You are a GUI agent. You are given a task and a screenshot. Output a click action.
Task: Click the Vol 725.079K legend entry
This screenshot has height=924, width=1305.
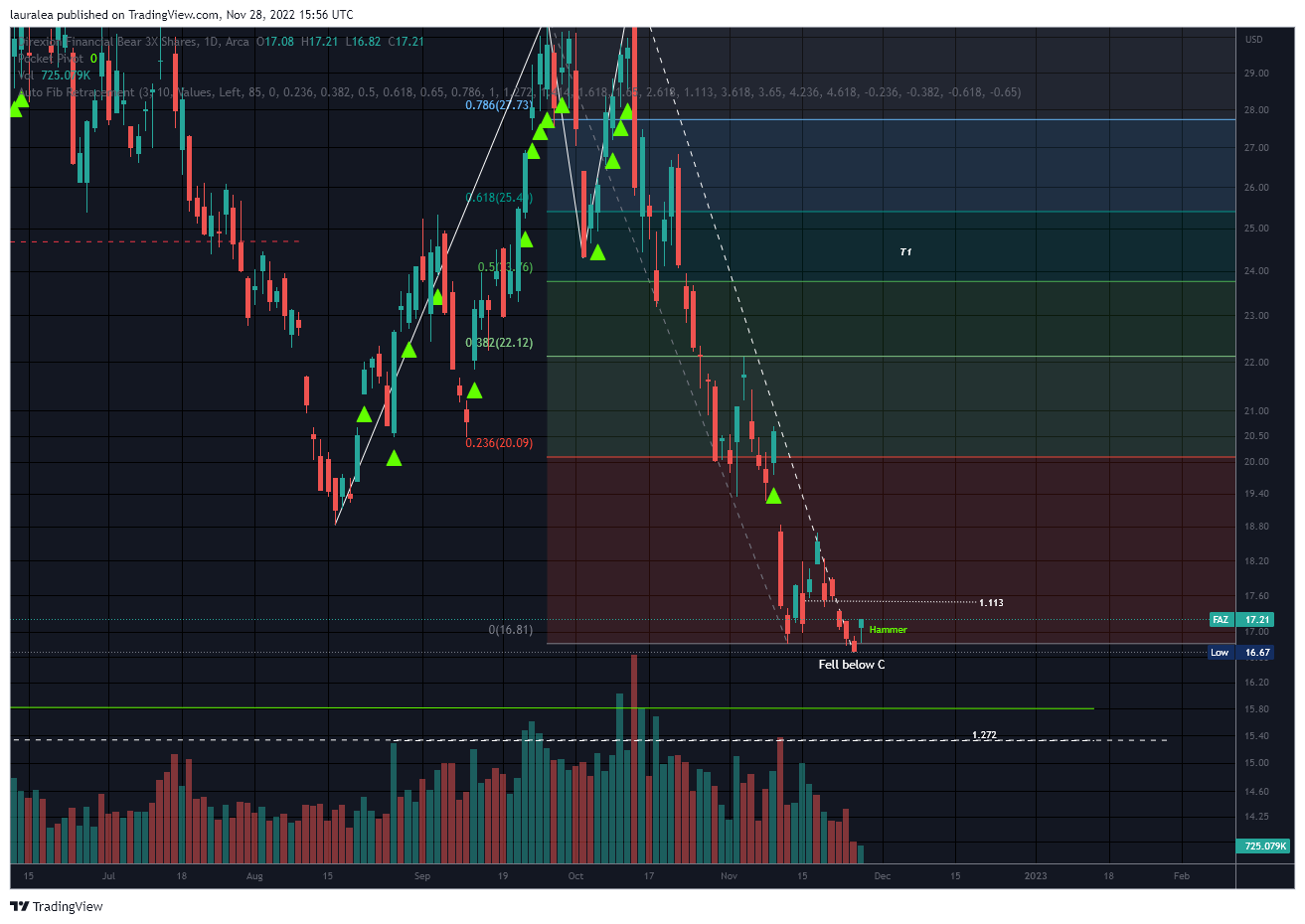(x=55, y=76)
